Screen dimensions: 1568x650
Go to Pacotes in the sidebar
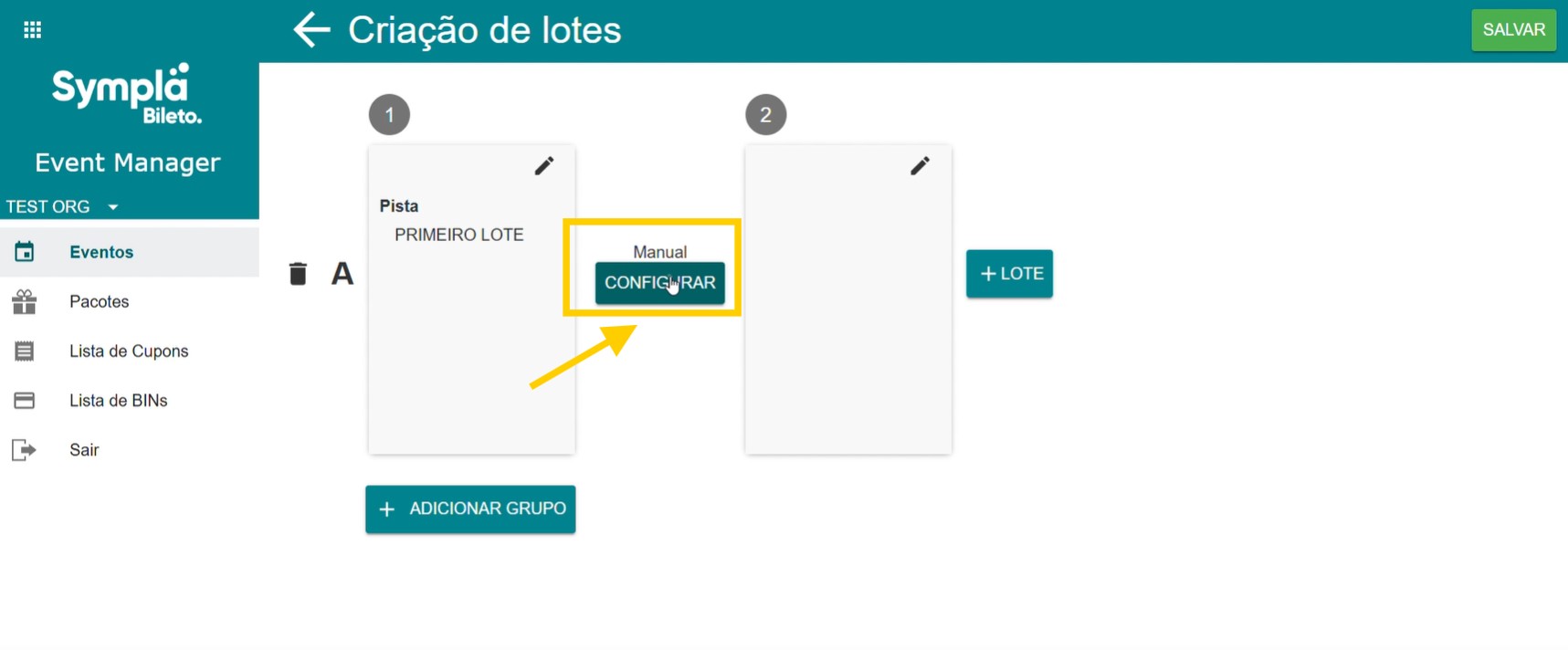(99, 301)
